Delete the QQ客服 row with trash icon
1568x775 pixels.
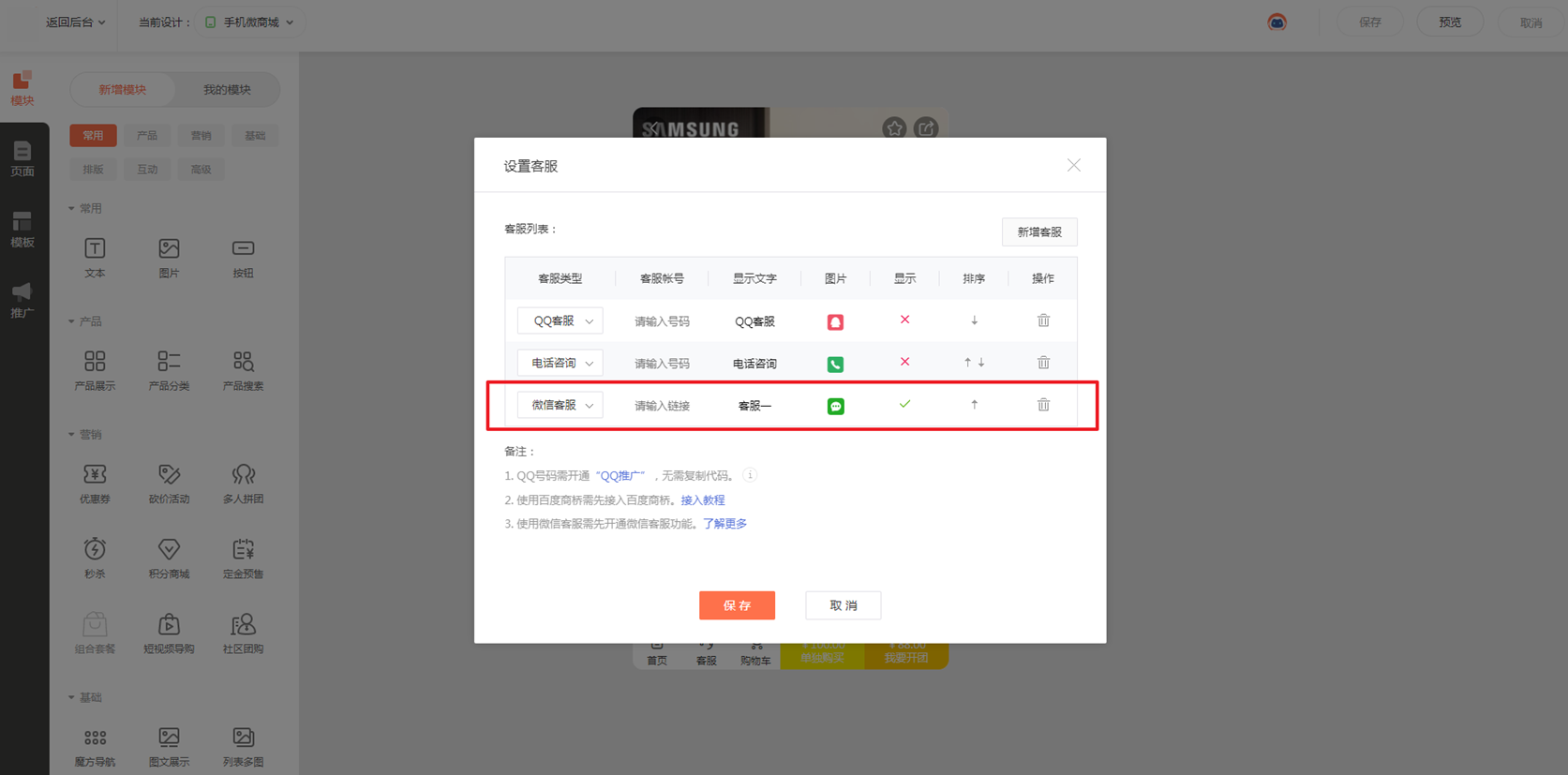(1043, 320)
